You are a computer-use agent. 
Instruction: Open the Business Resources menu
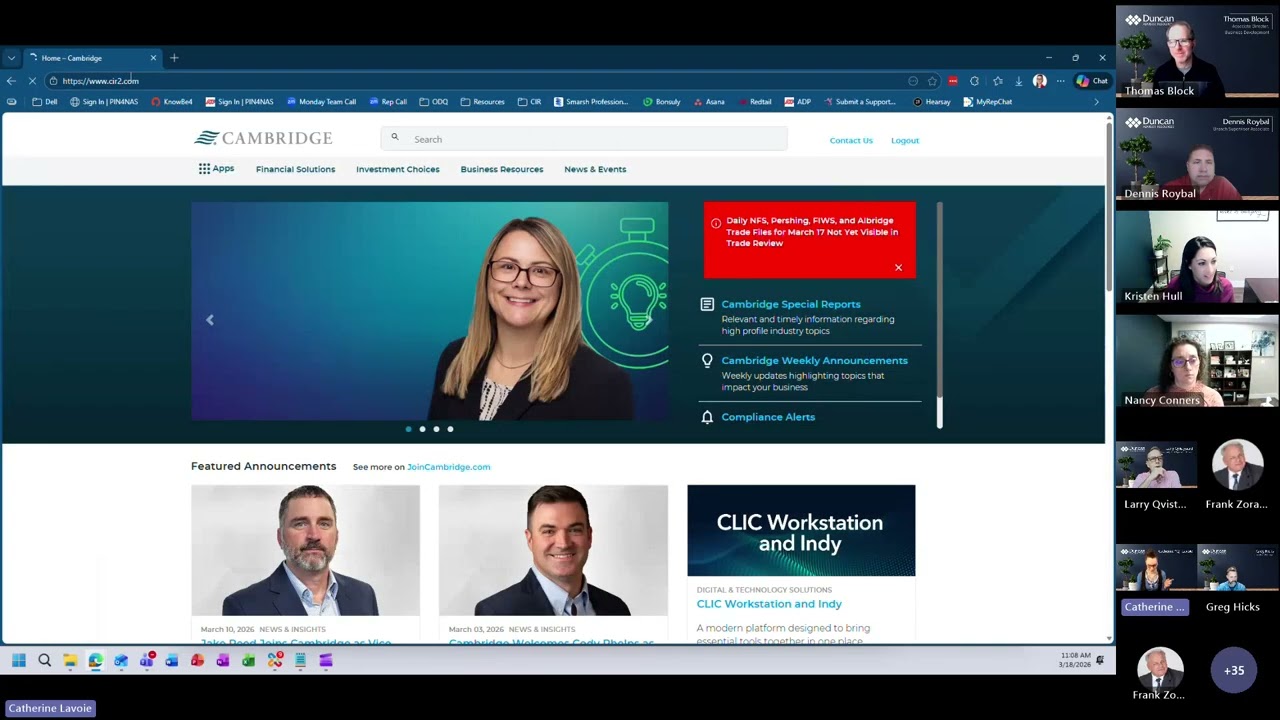502,169
